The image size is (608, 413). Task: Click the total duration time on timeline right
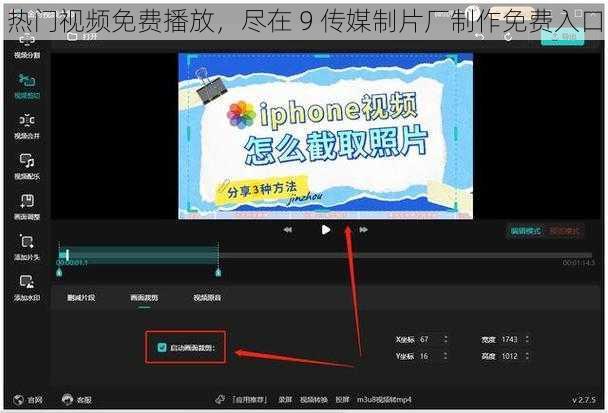coord(579,263)
